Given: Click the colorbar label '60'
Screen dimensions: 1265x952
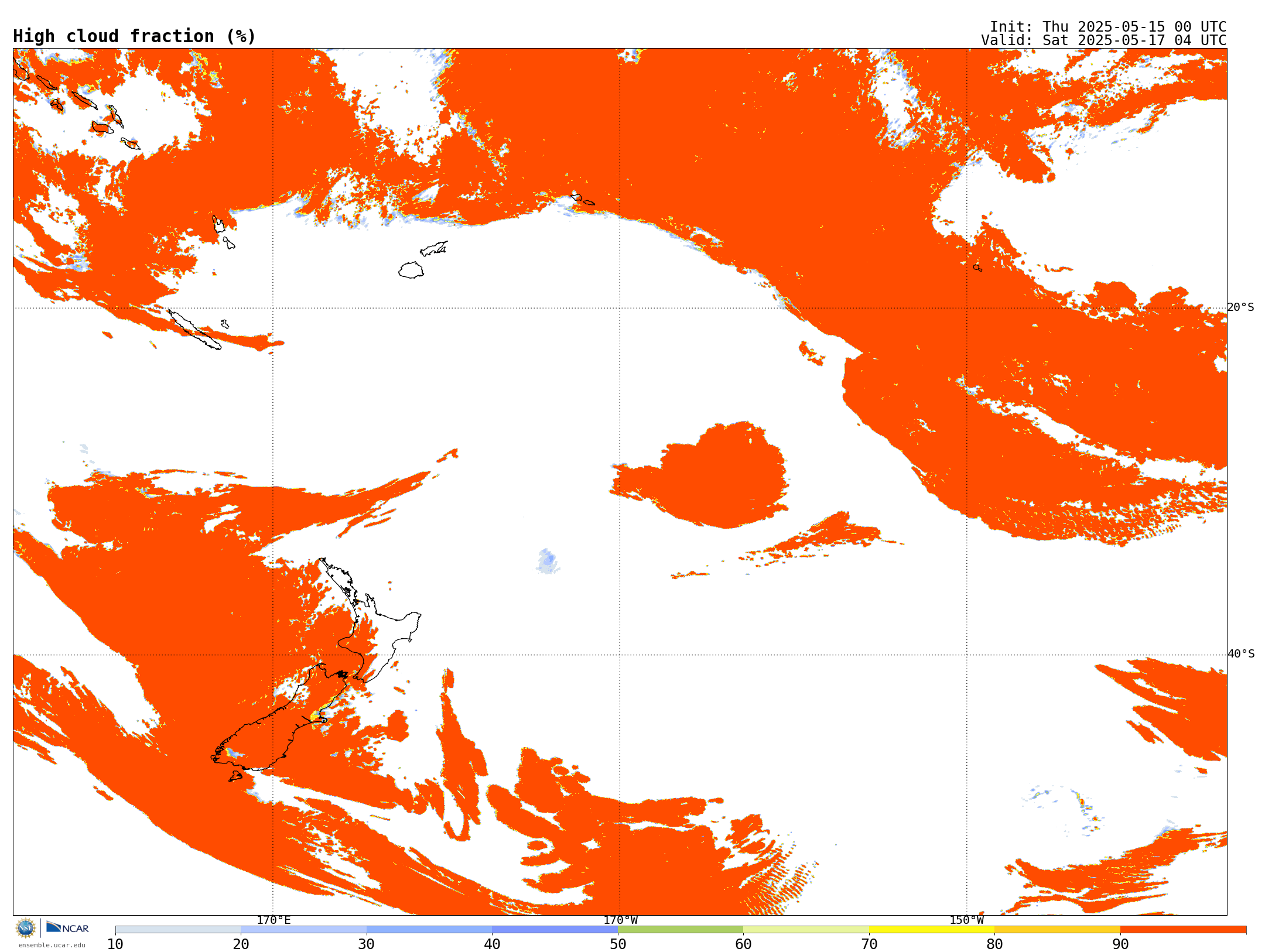Looking at the screenshot, I should point(743,944).
